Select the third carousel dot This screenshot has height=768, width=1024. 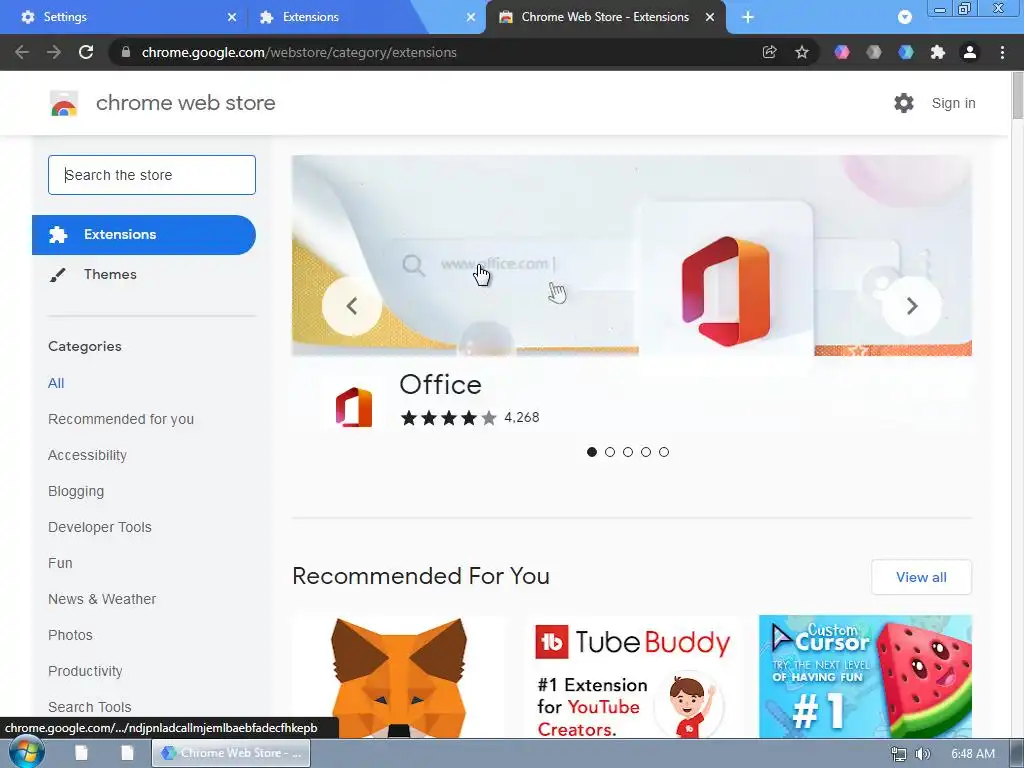pos(628,452)
